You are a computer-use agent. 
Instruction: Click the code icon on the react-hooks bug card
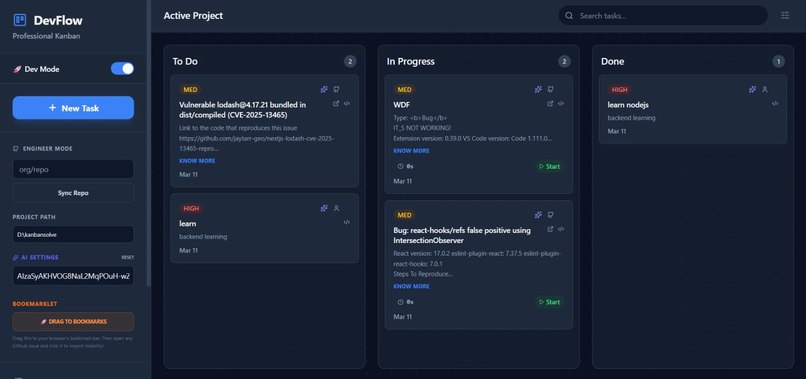(561, 229)
